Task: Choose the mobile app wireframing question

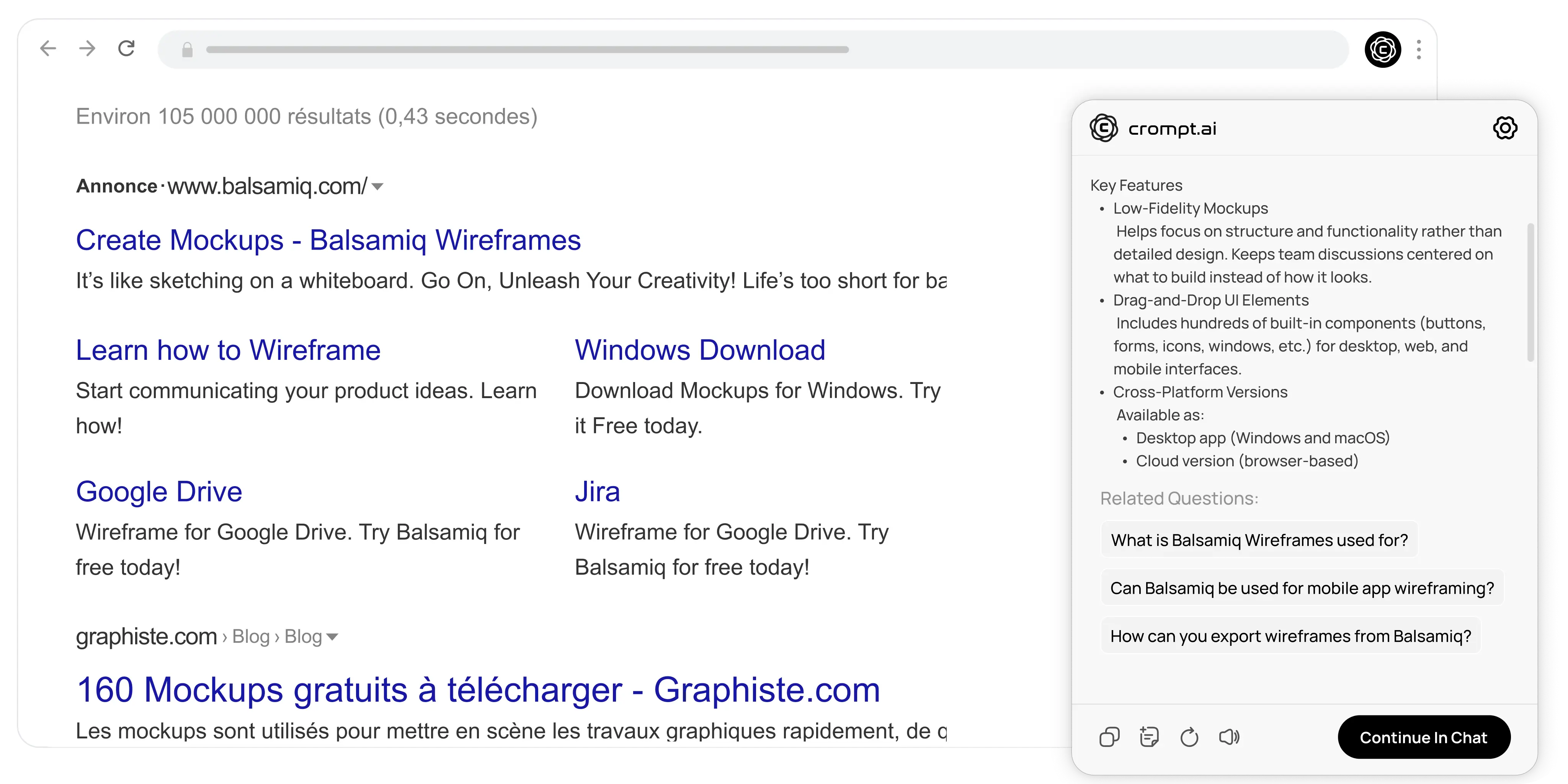Action: point(1302,588)
